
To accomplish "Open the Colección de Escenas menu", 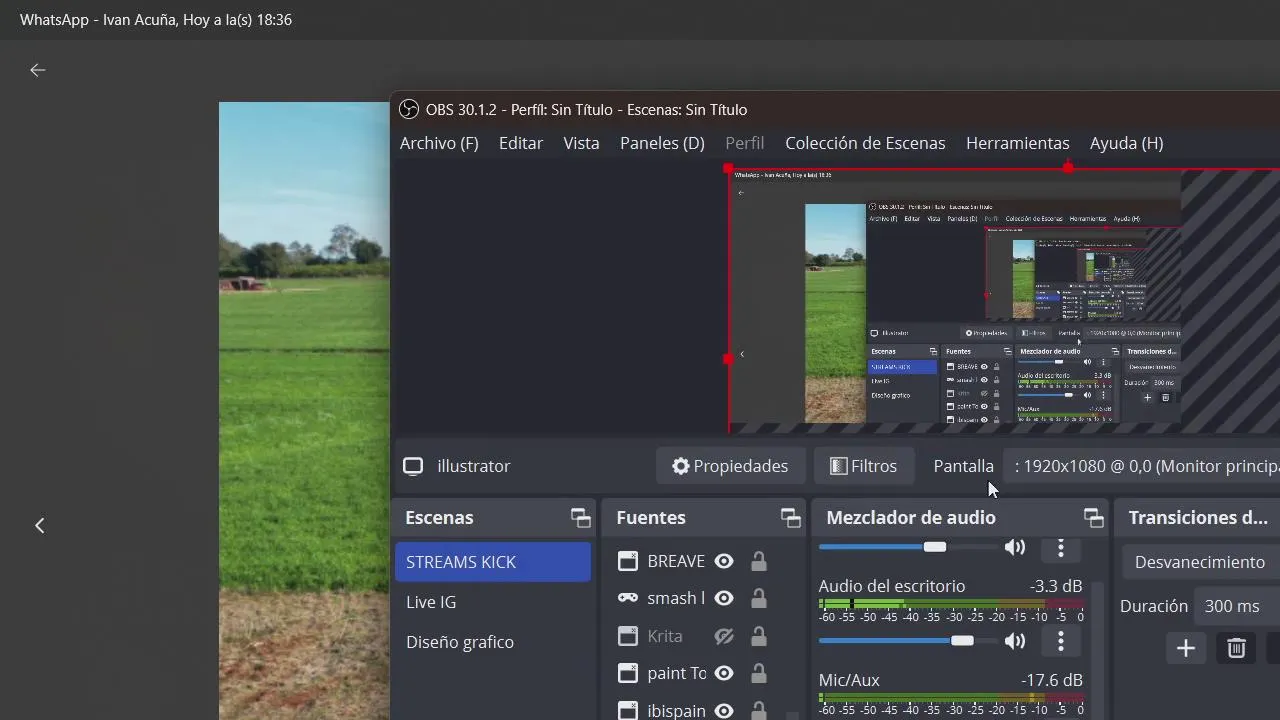I will 865,143.
